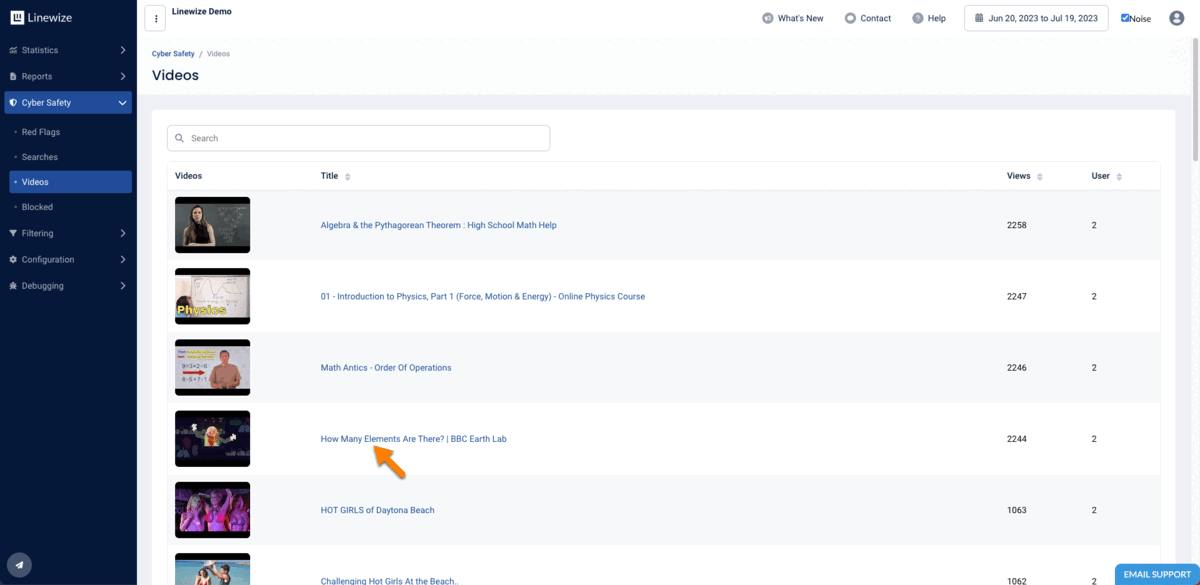The image size is (1200, 585).
Task: Click the Help question mark icon
Action: click(x=918, y=18)
